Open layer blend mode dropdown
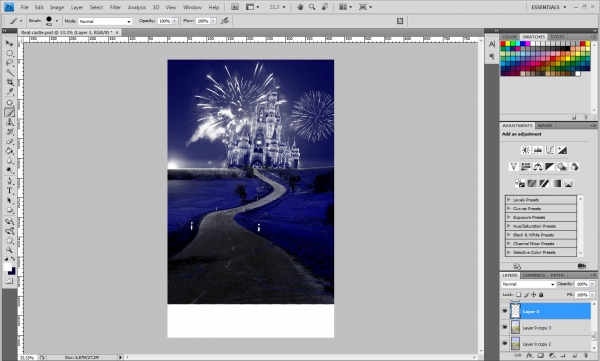 point(528,284)
